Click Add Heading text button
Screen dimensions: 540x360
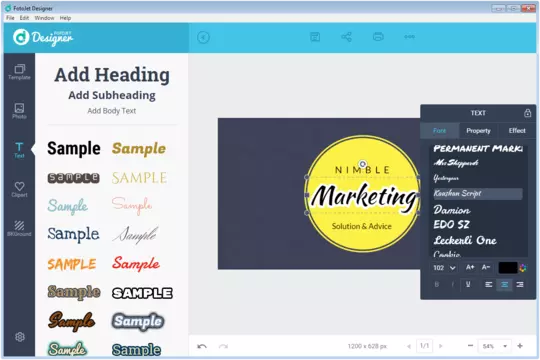(x=112, y=75)
